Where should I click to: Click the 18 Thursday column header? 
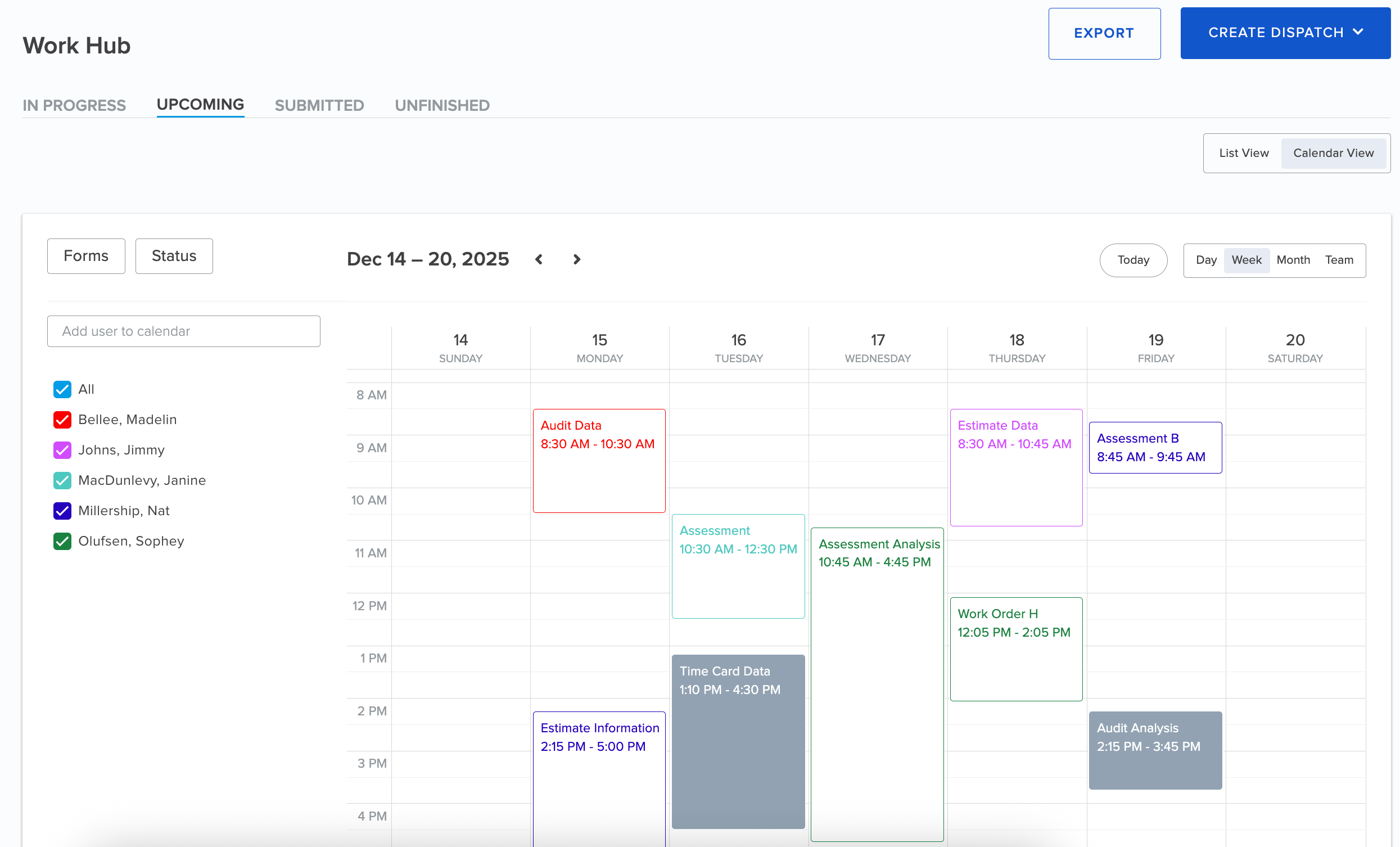[1017, 348]
